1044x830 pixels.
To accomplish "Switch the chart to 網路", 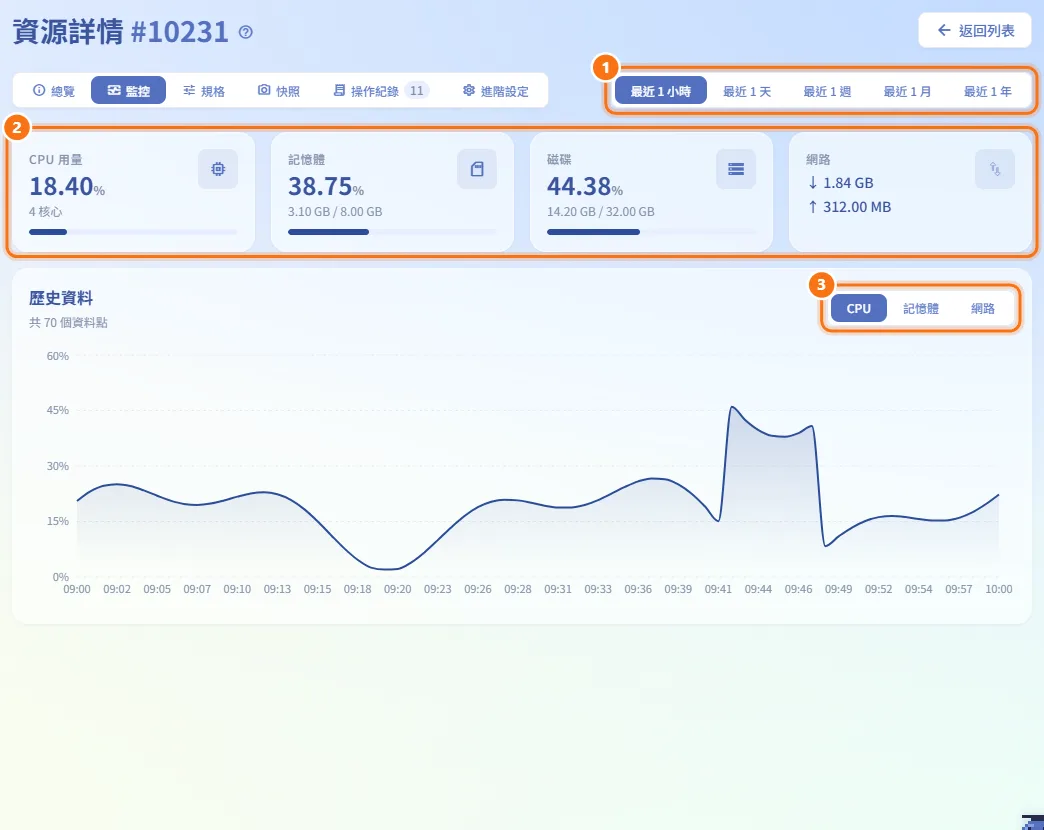I will 983,308.
